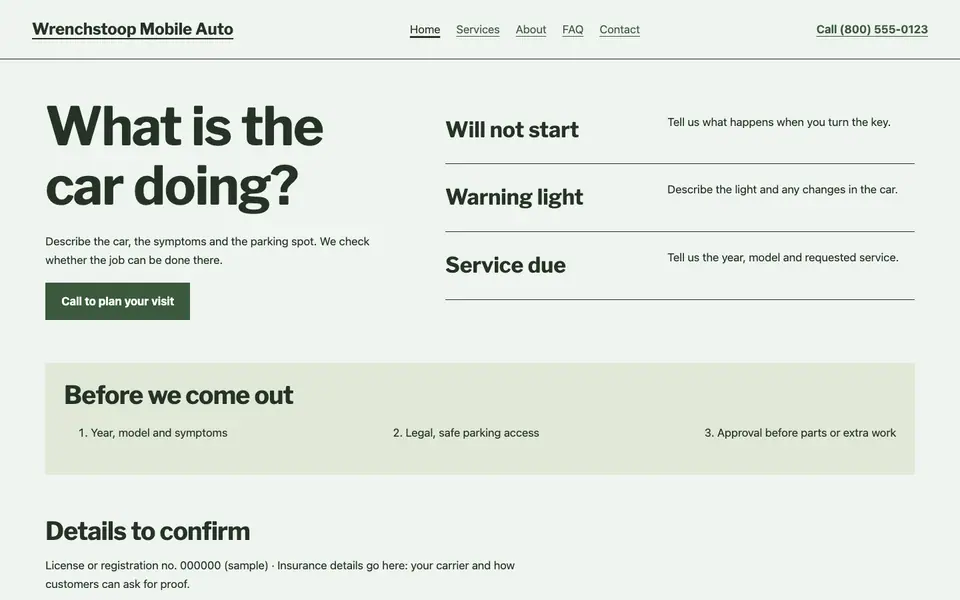960x600 pixels.
Task: Open the About nav link
Action: pos(531,29)
